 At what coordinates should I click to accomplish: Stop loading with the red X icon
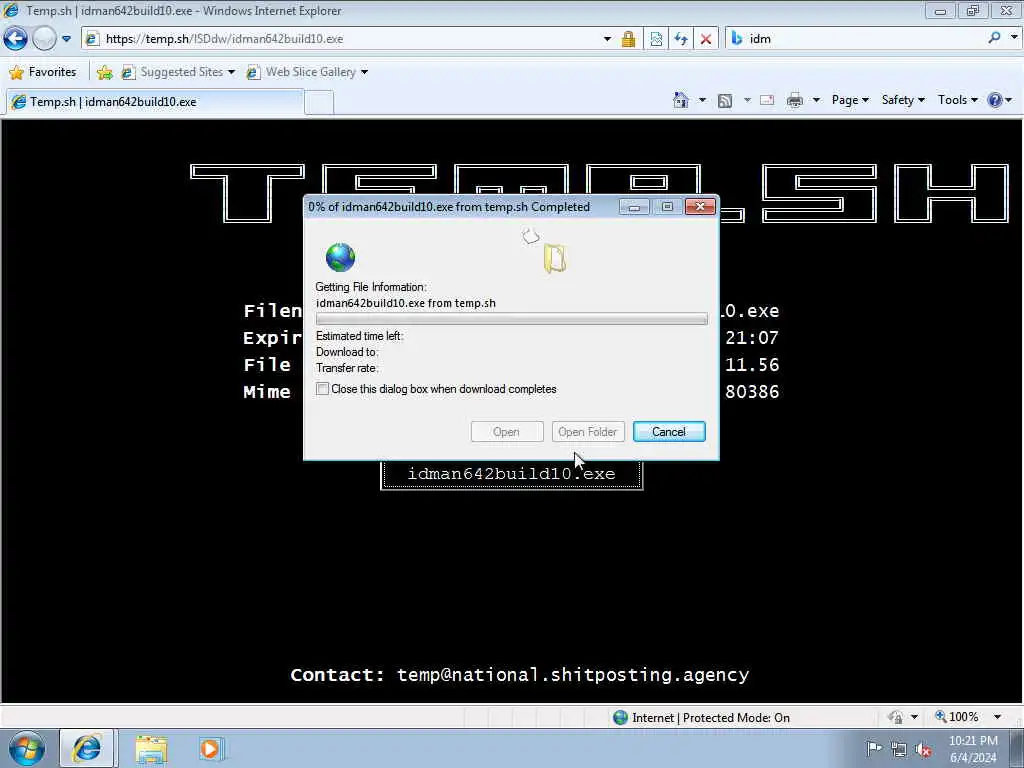click(x=705, y=39)
